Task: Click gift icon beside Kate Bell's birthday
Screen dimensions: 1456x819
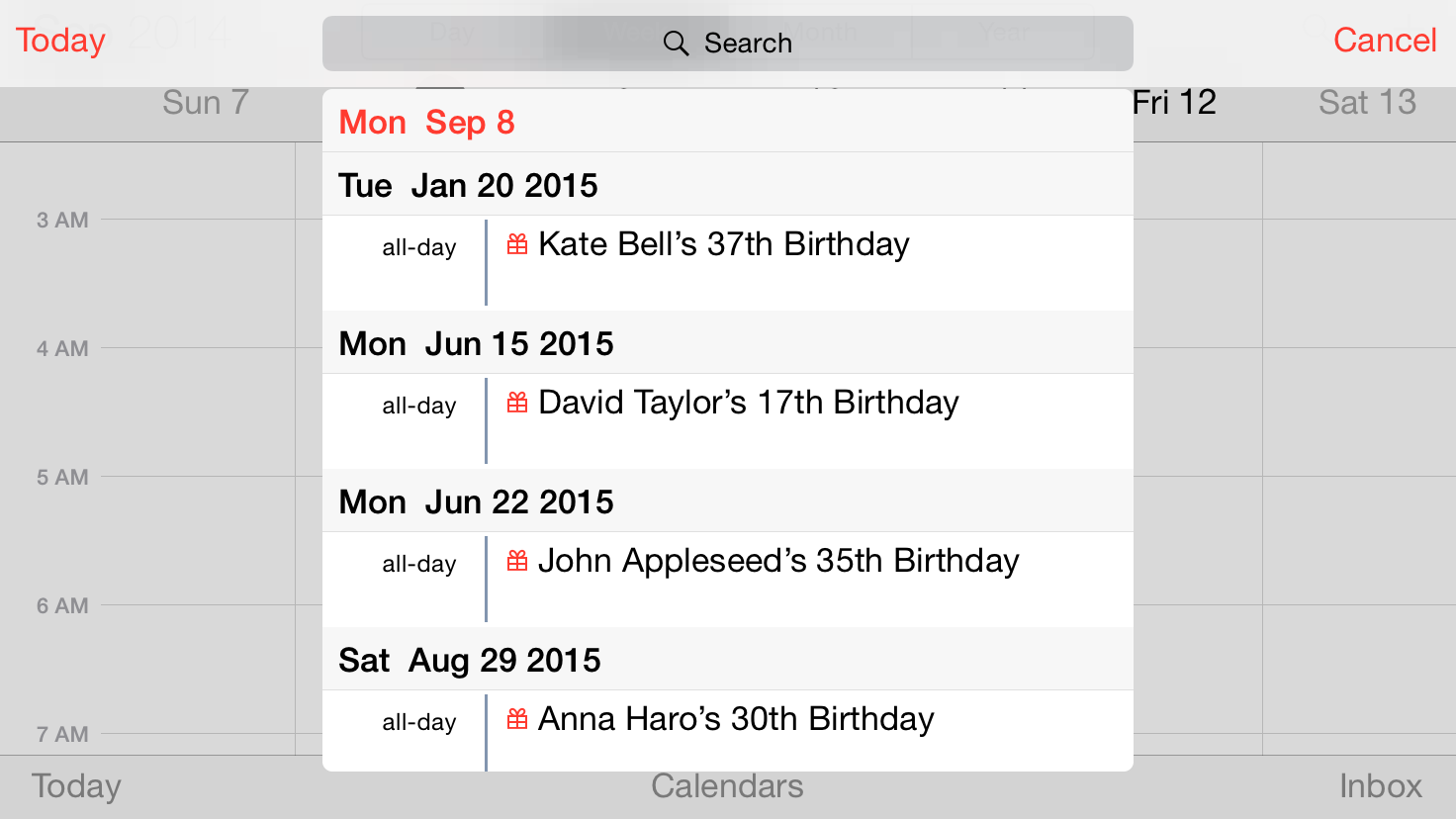Action: click(517, 244)
